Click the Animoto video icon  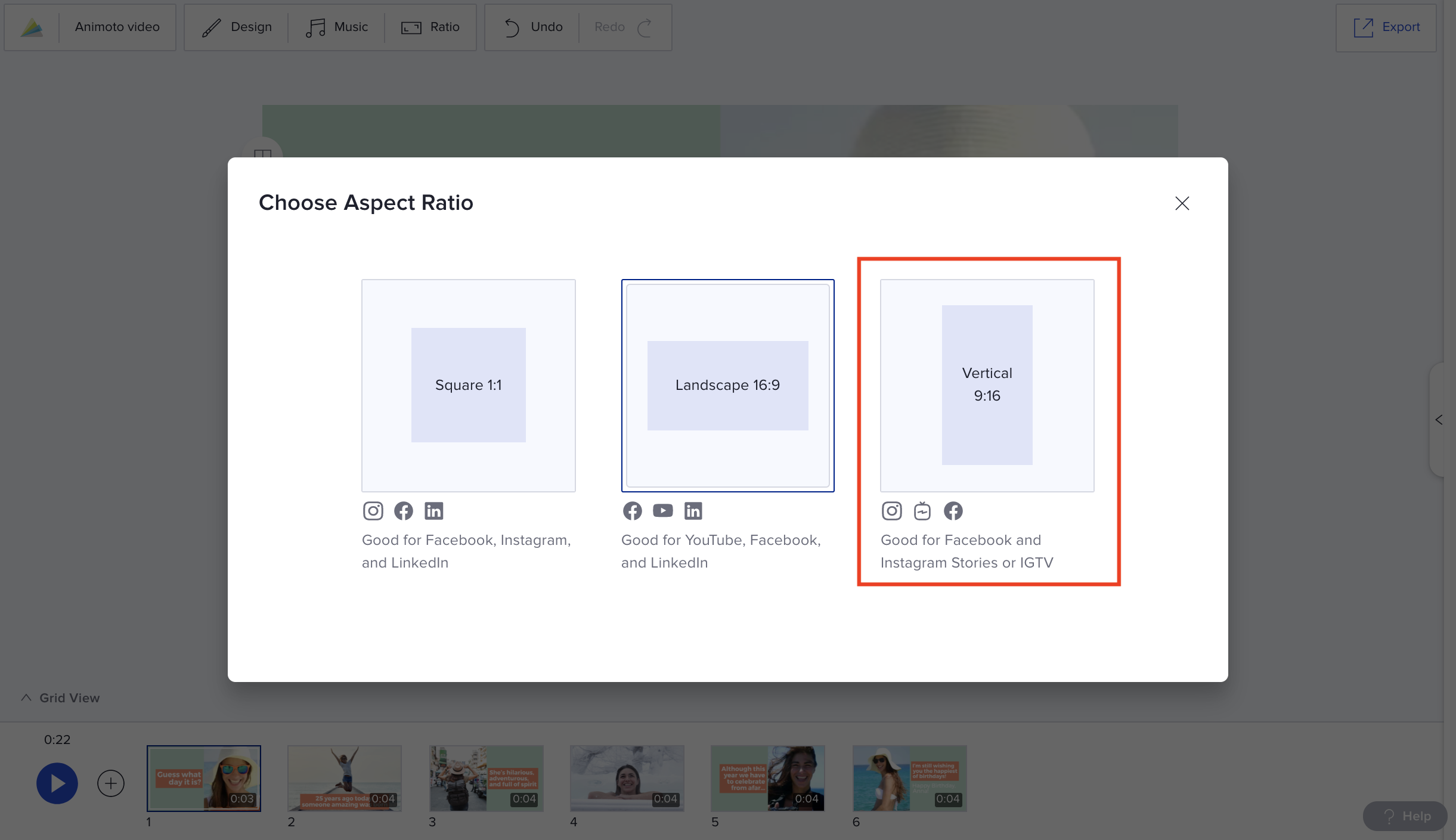pyautogui.click(x=31, y=27)
